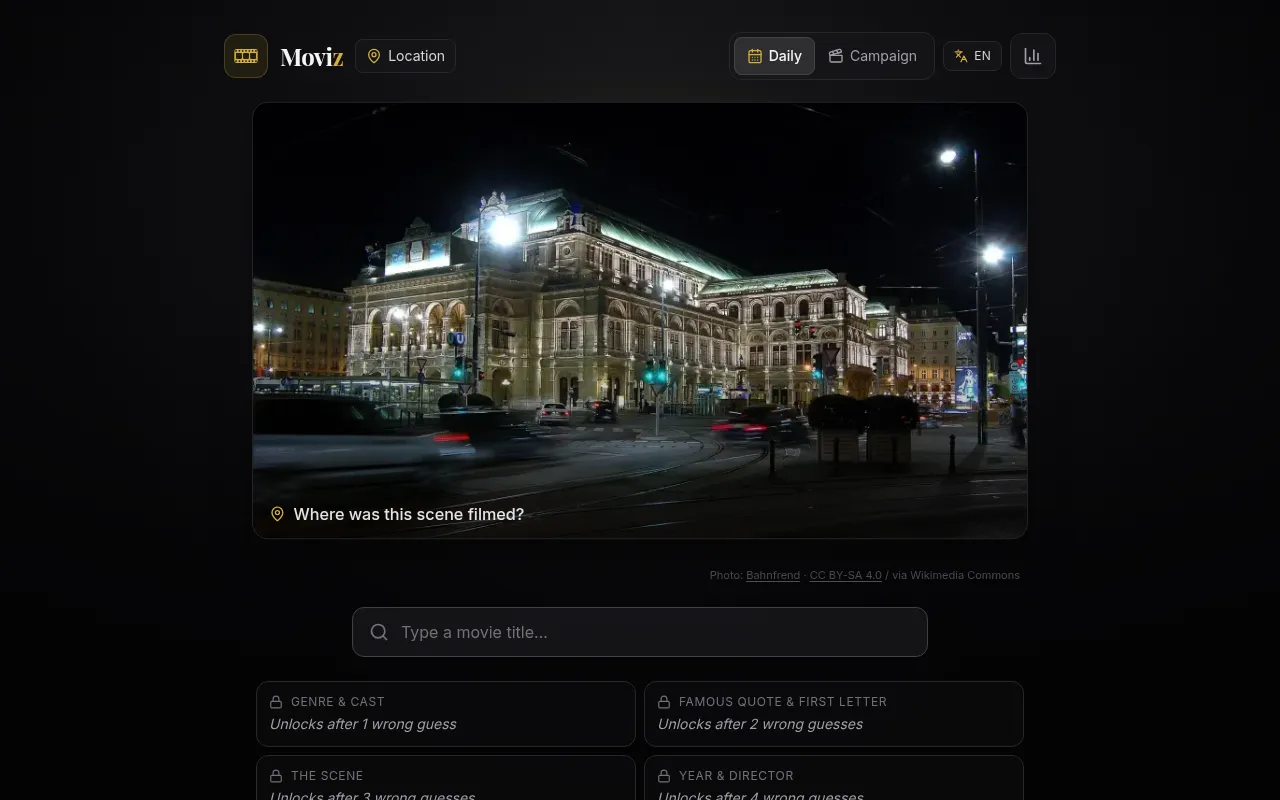Click the Moviz film strip logo icon
This screenshot has height=800, width=1280.
tap(246, 56)
